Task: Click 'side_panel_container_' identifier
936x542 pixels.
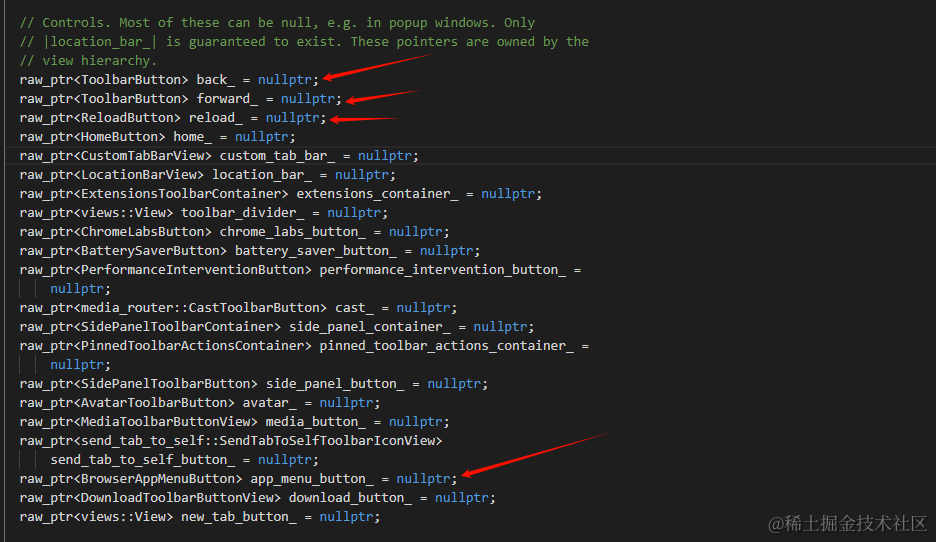Action: tap(370, 327)
